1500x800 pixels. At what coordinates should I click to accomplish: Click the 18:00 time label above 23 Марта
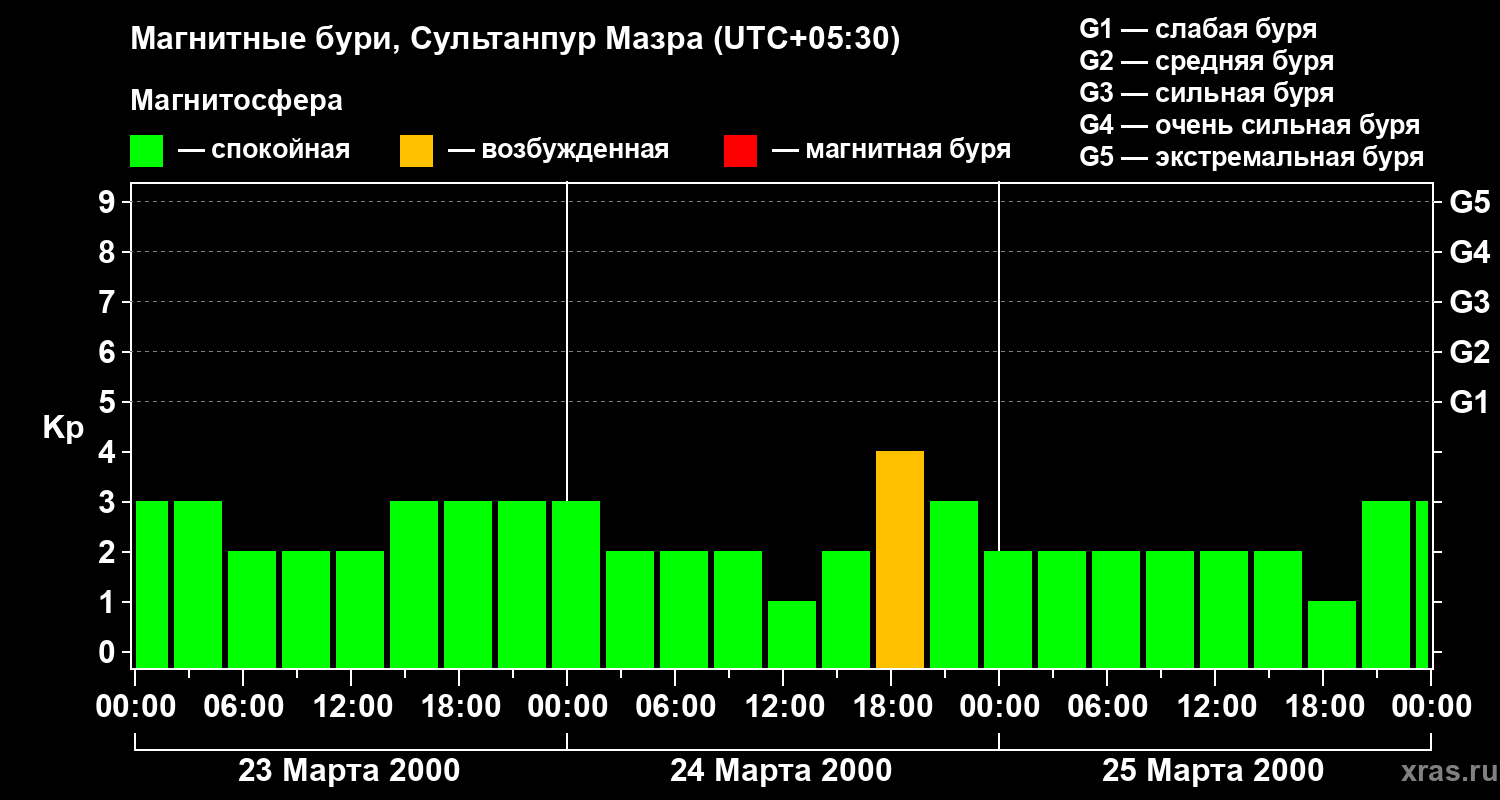(459, 707)
